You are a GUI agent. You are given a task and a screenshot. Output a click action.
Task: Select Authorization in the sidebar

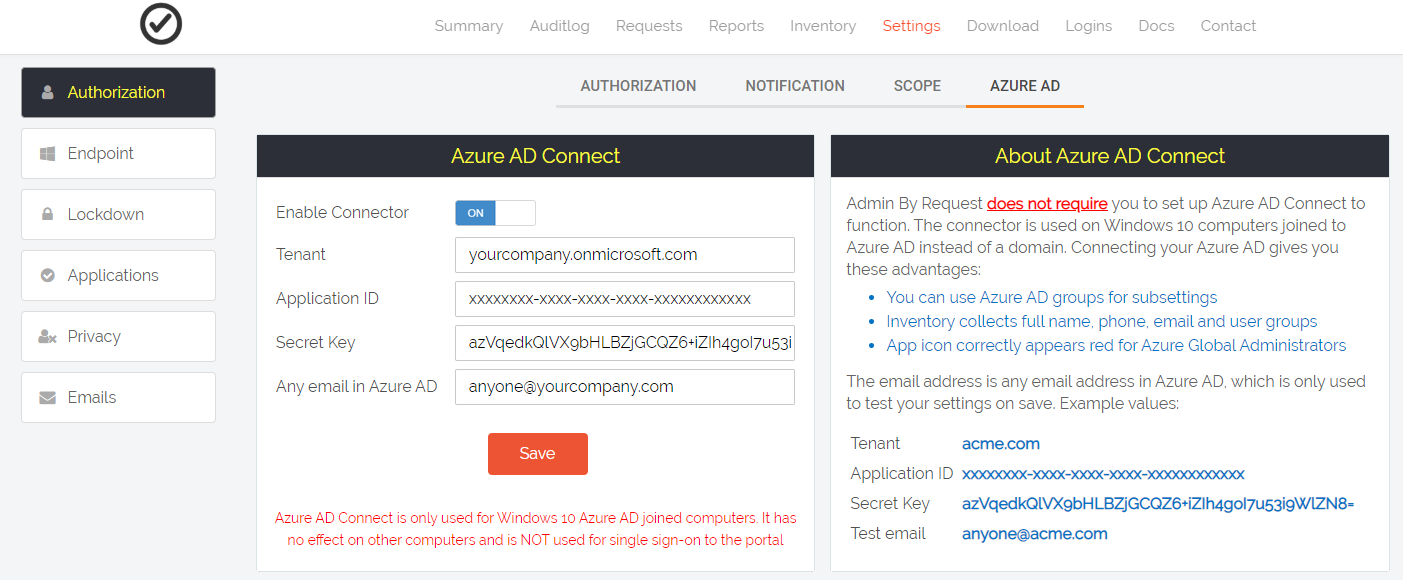[118, 92]
